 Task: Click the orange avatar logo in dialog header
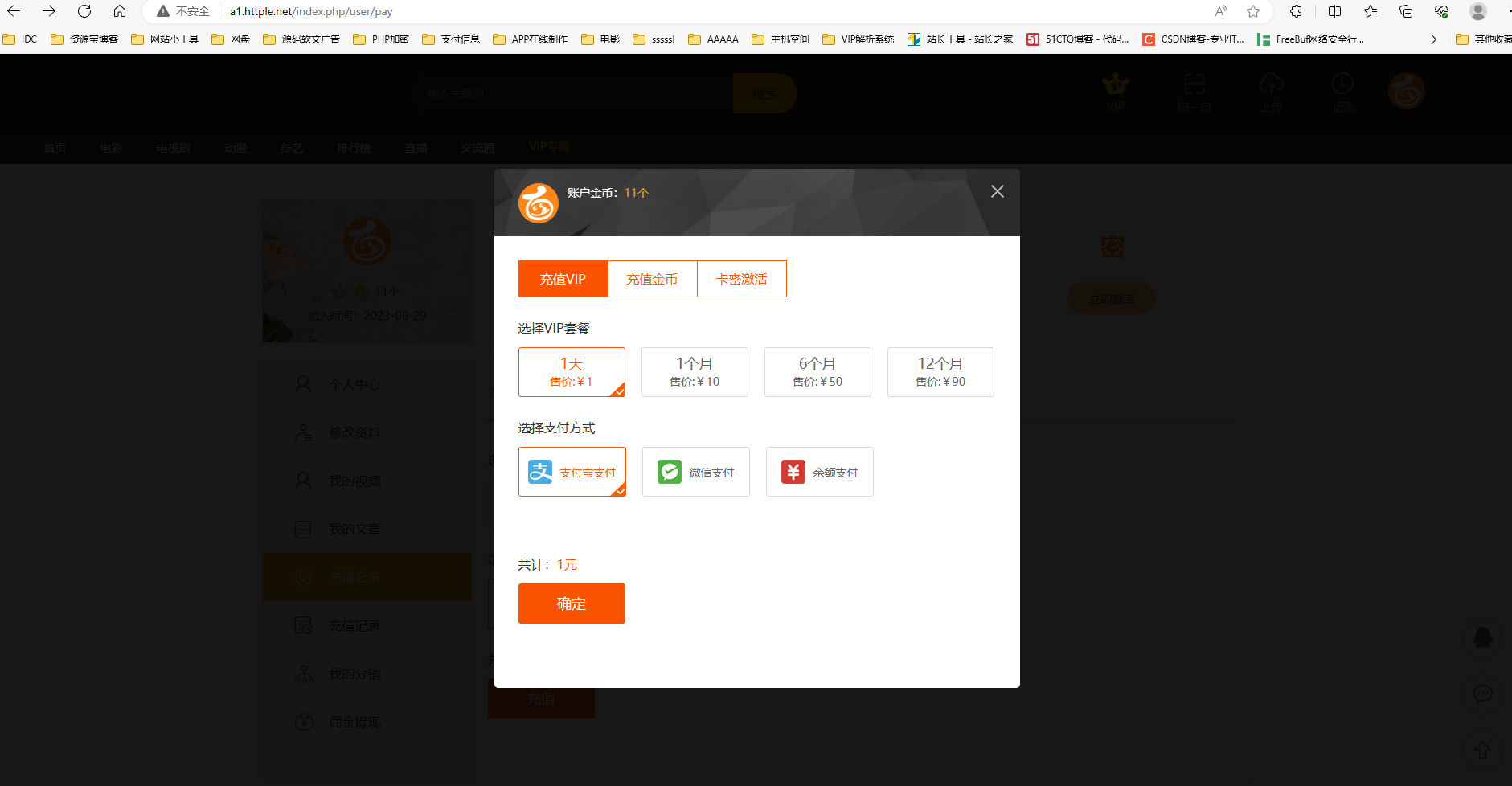[539, 203]
